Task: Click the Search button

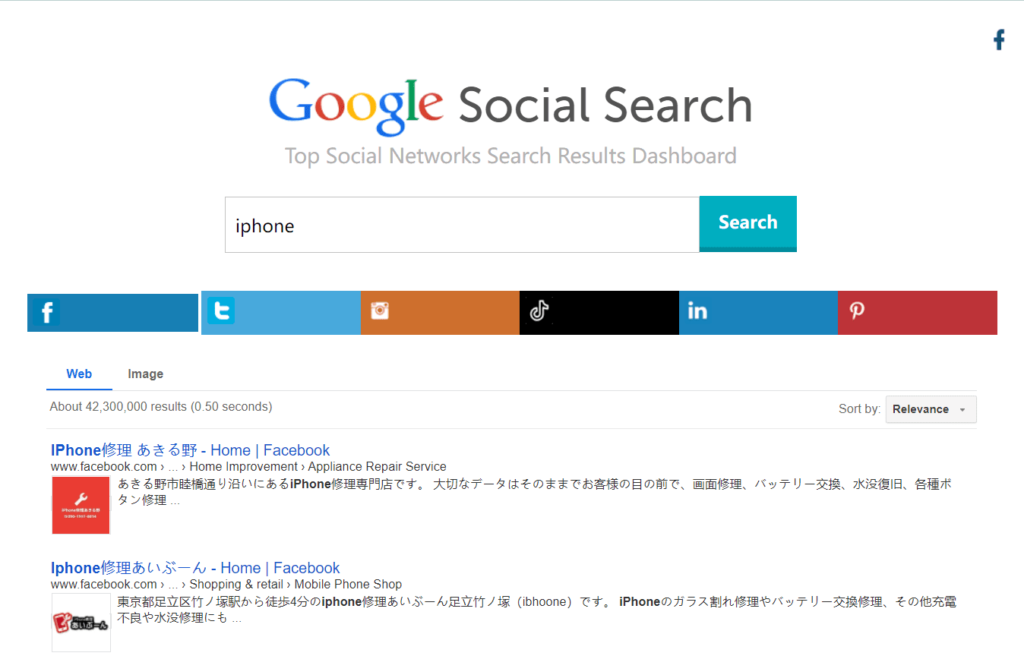Action: [x=748, y=223]
